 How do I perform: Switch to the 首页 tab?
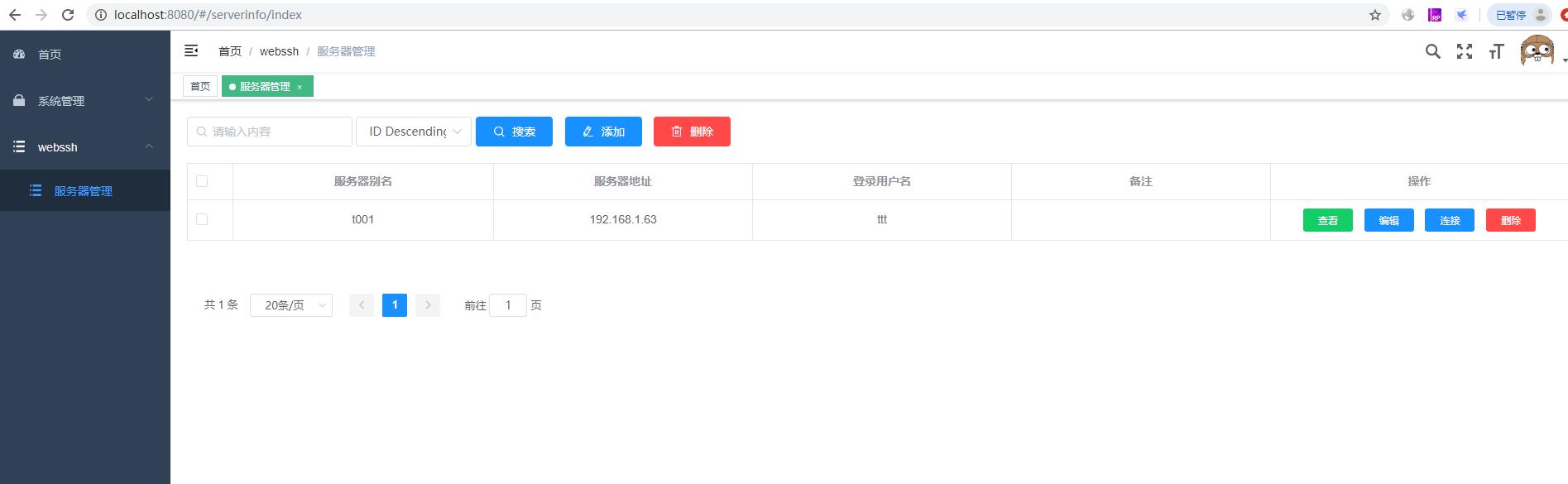(200, 86)
